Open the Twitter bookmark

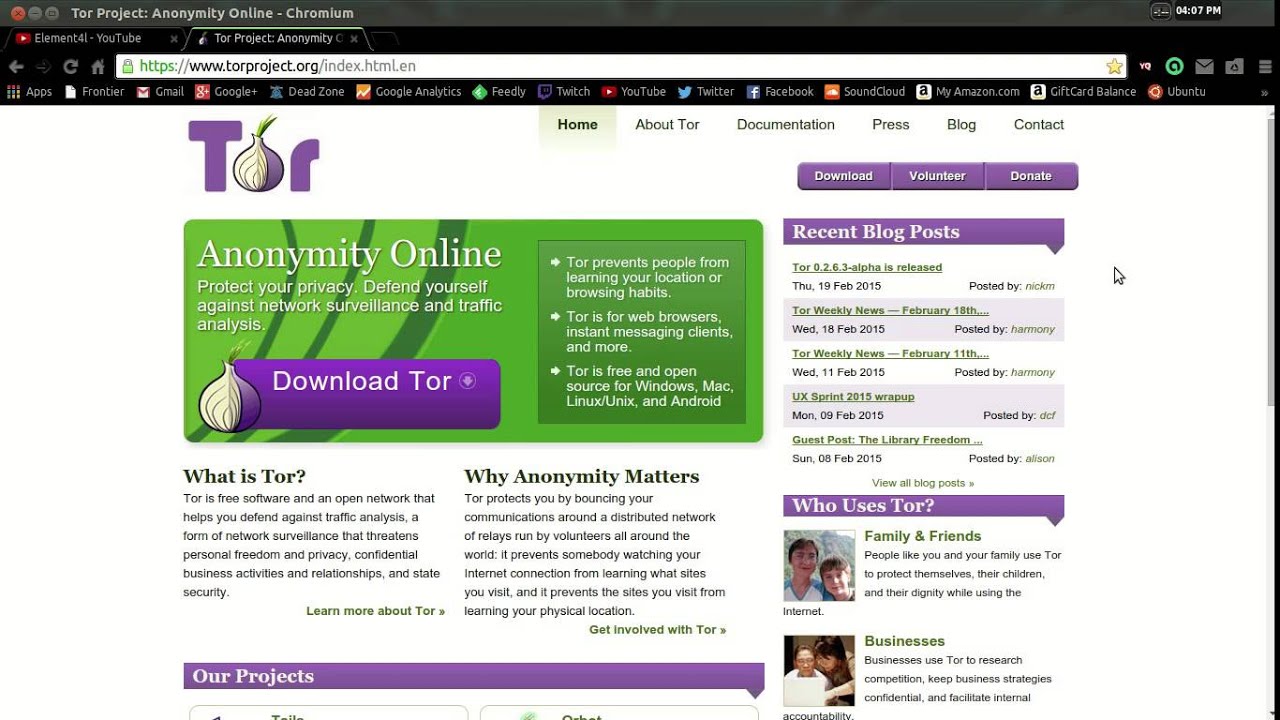(x=706, y=91)
